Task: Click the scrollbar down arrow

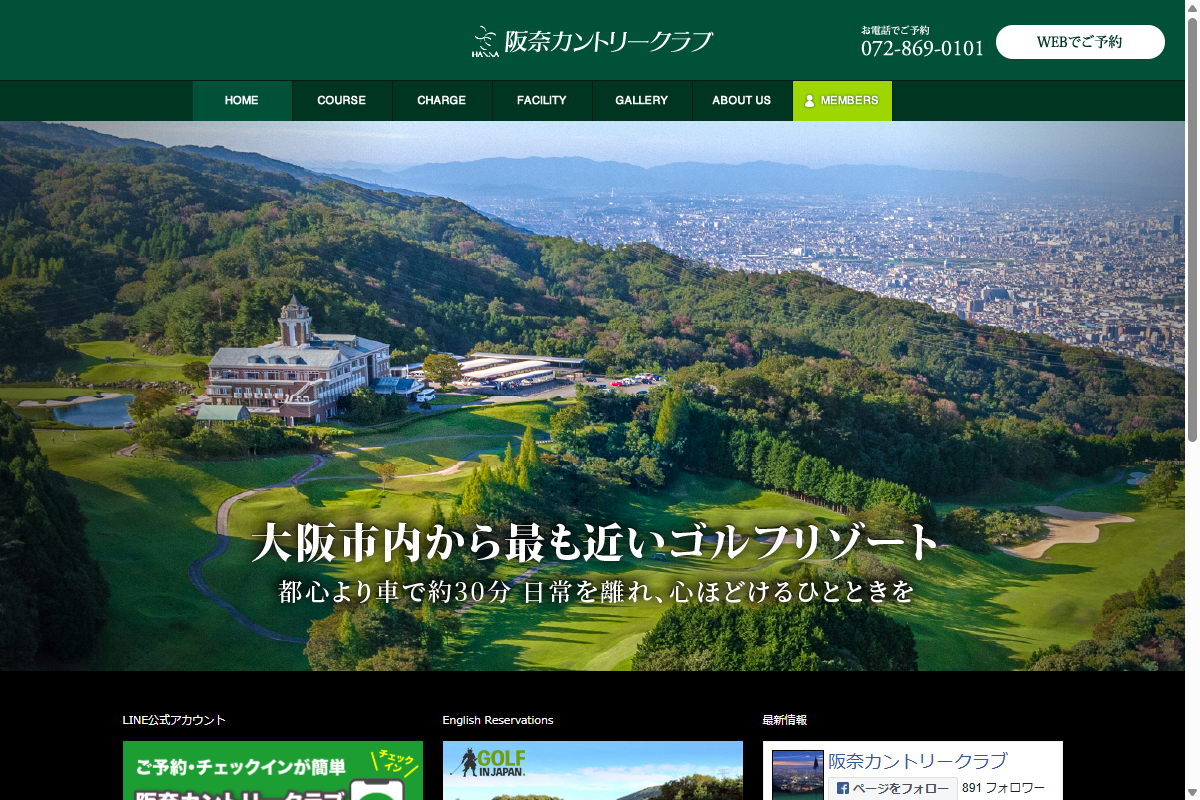Action: (1192, 792)
